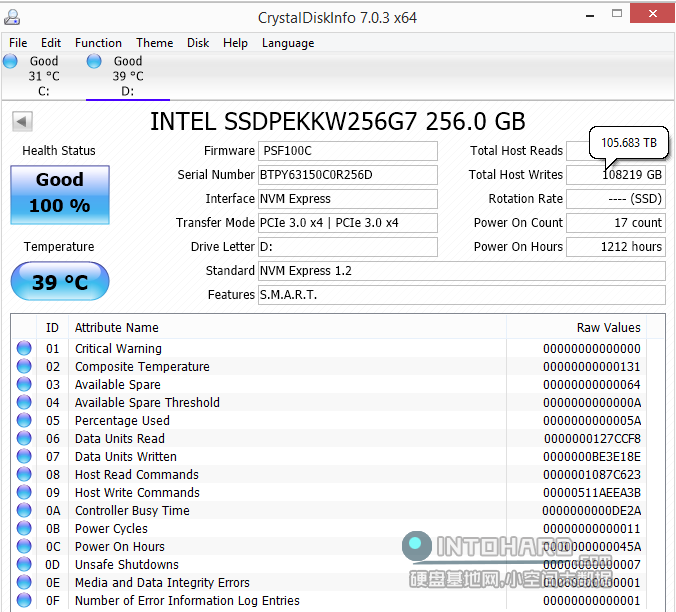Click raw value 0000000000005A

592,421
